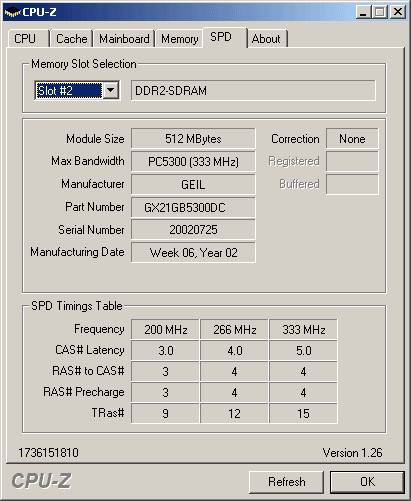Click the CAS# Latency 5.0 cell

click(303, 351)
